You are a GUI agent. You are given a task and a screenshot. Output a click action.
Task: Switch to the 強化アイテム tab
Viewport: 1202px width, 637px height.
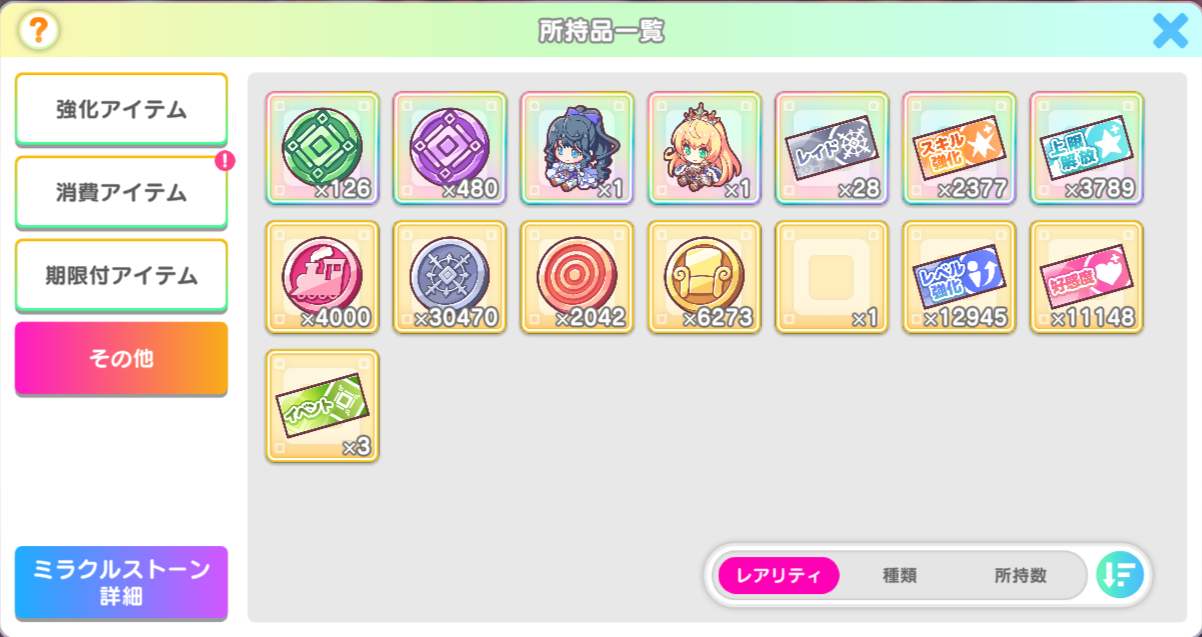click(121, 109)
